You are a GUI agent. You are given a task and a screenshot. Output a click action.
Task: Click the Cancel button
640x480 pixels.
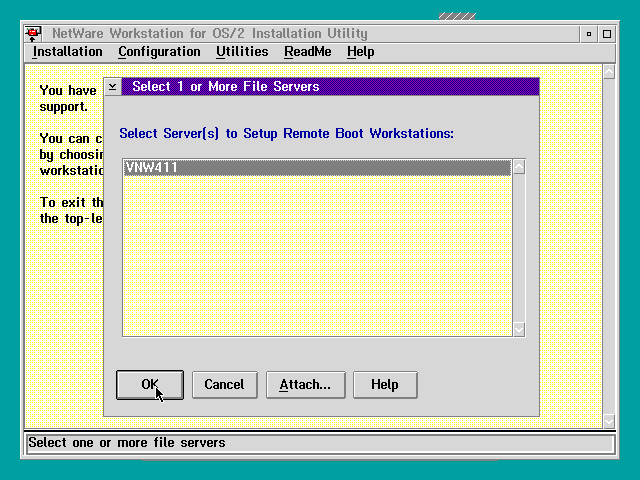coord(224,384)
